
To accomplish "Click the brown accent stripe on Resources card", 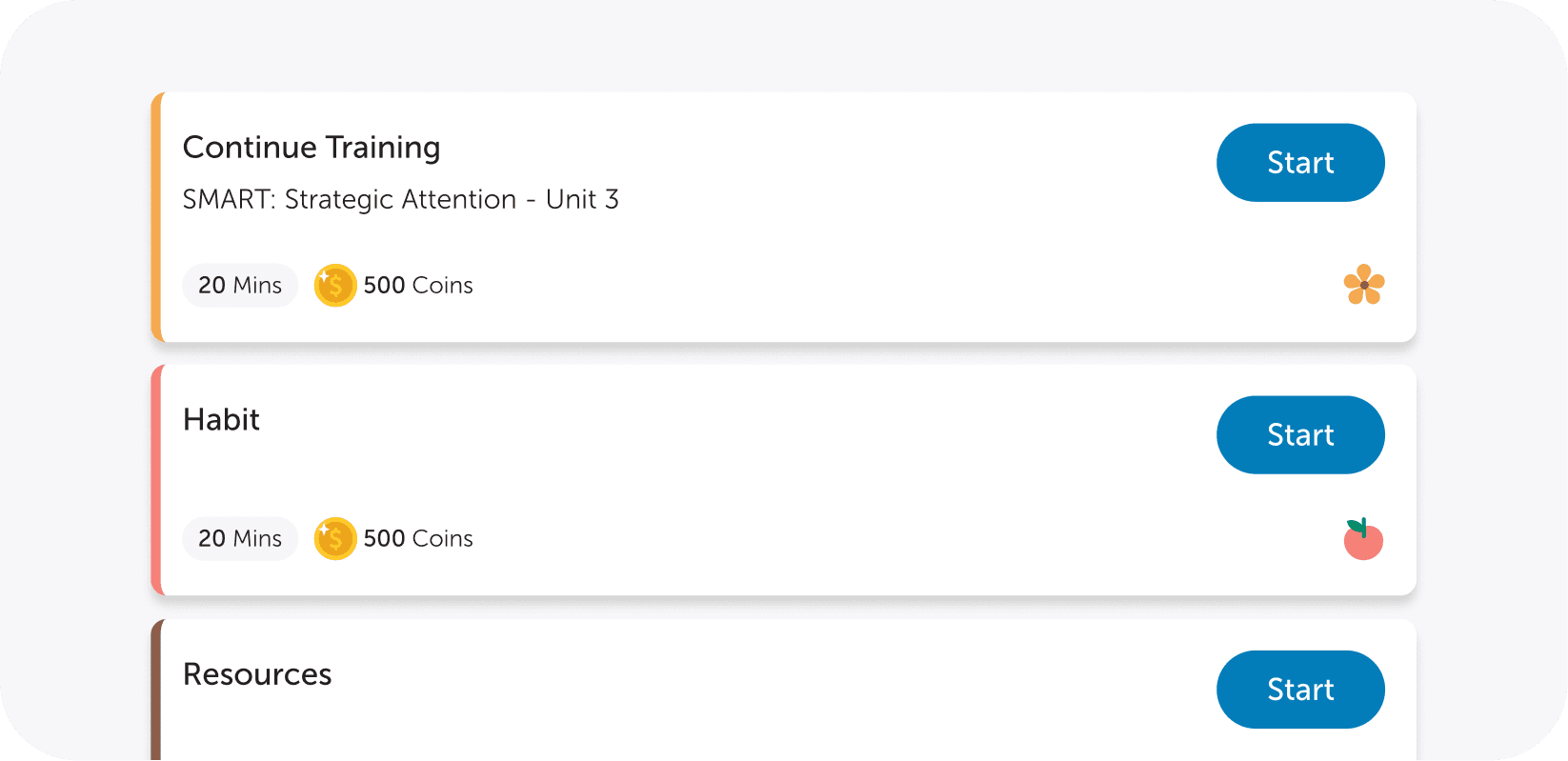I will [157, 690].
